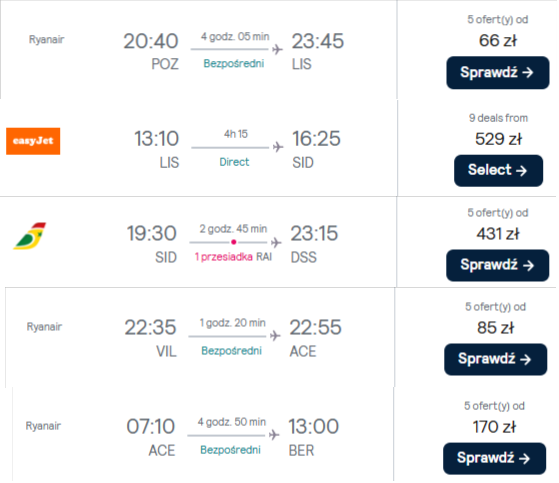Screen dimensions: 559x483
Task: Click the pink stopover dot on SID route
Action: point(234,242)
